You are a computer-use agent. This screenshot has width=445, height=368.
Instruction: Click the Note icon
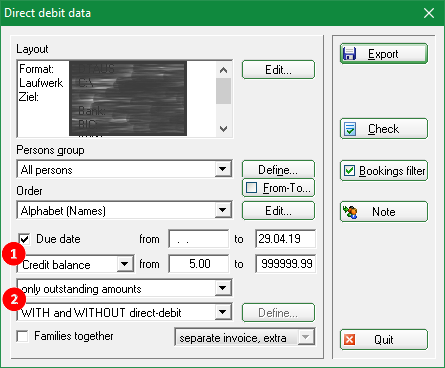click(x=350, y=212)
